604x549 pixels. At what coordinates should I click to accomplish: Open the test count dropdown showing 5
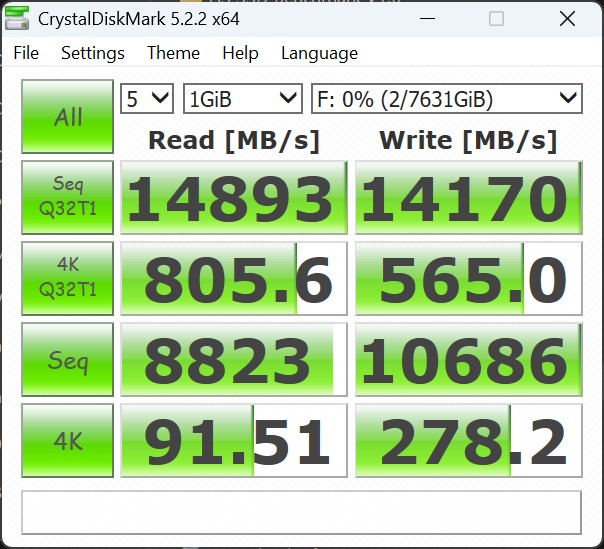[x=147, y=98]
